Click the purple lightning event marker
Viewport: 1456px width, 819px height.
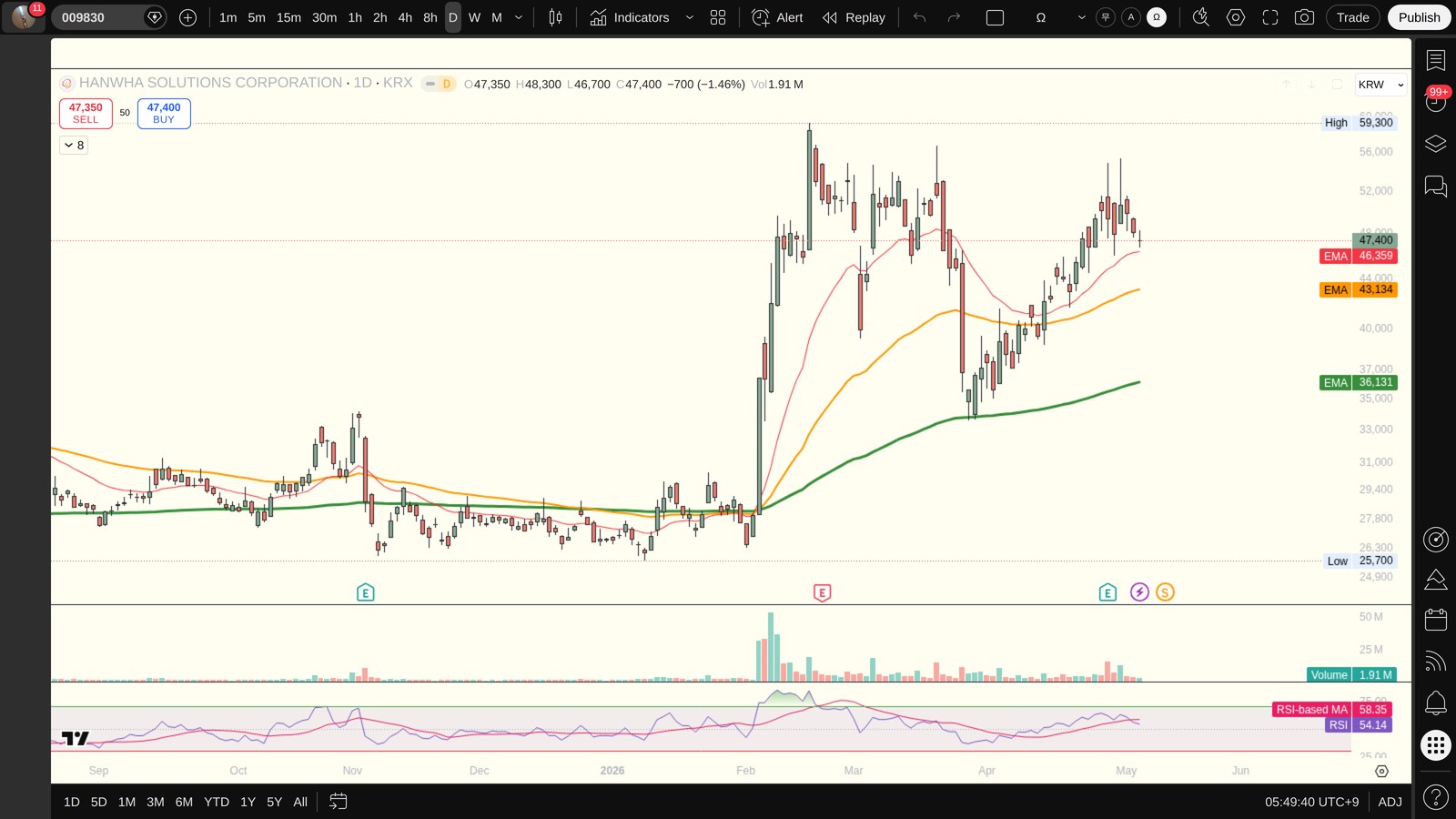click(1139, 592)
